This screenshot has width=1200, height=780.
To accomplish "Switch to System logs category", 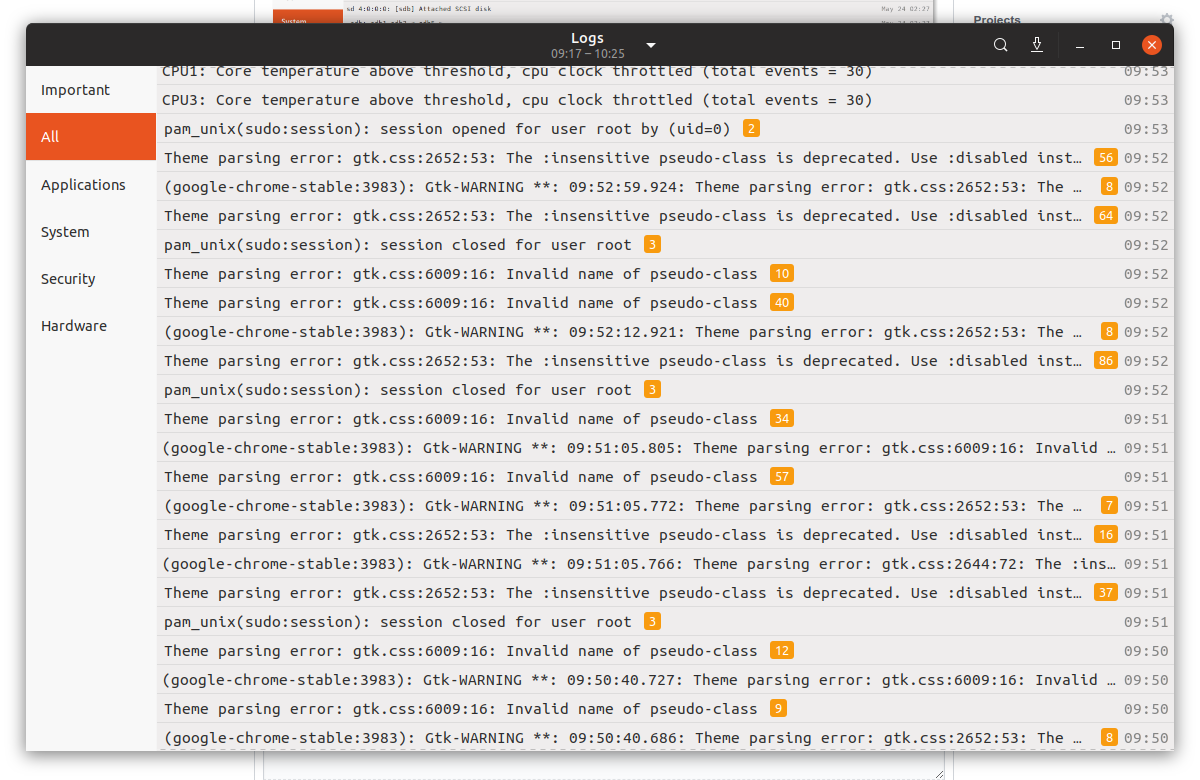I will tap(92, 232).
